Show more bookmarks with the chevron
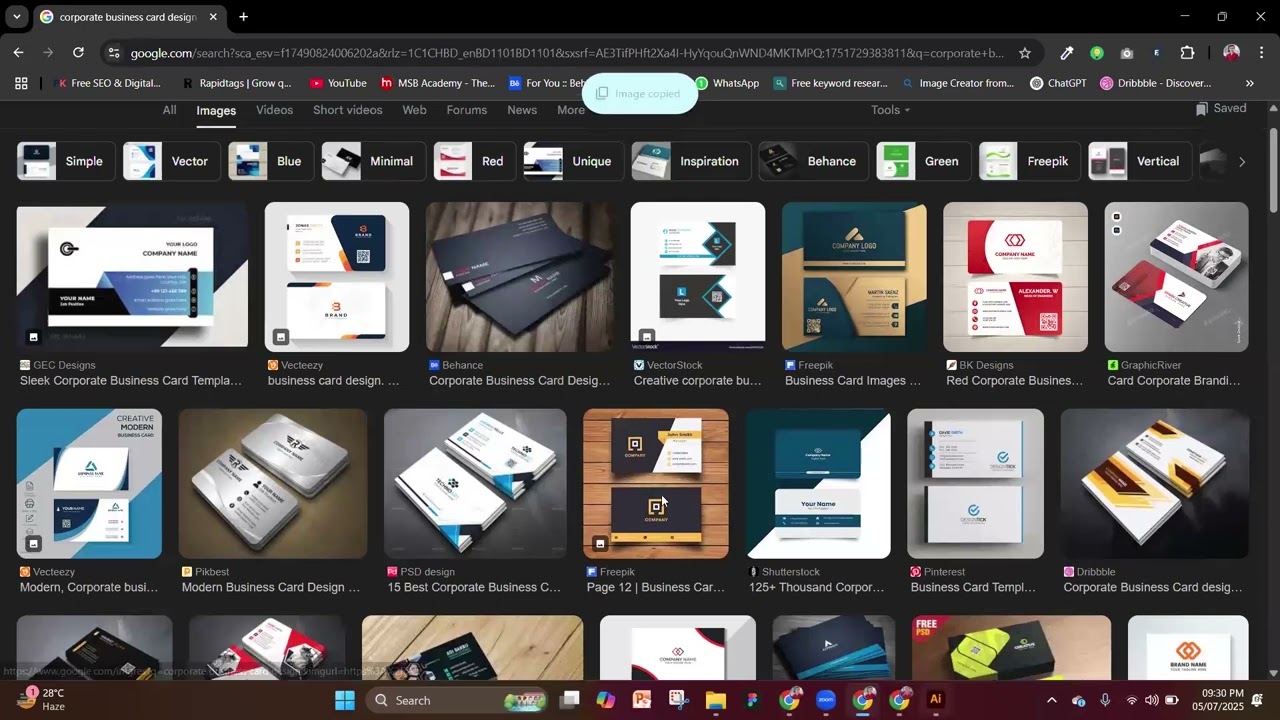This screenshot has width=1280, height=720. pos(1249,83)
